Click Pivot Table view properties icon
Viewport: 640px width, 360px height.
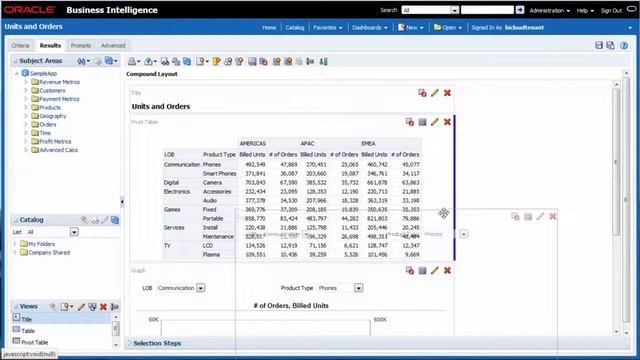click(x=422, y=122)
